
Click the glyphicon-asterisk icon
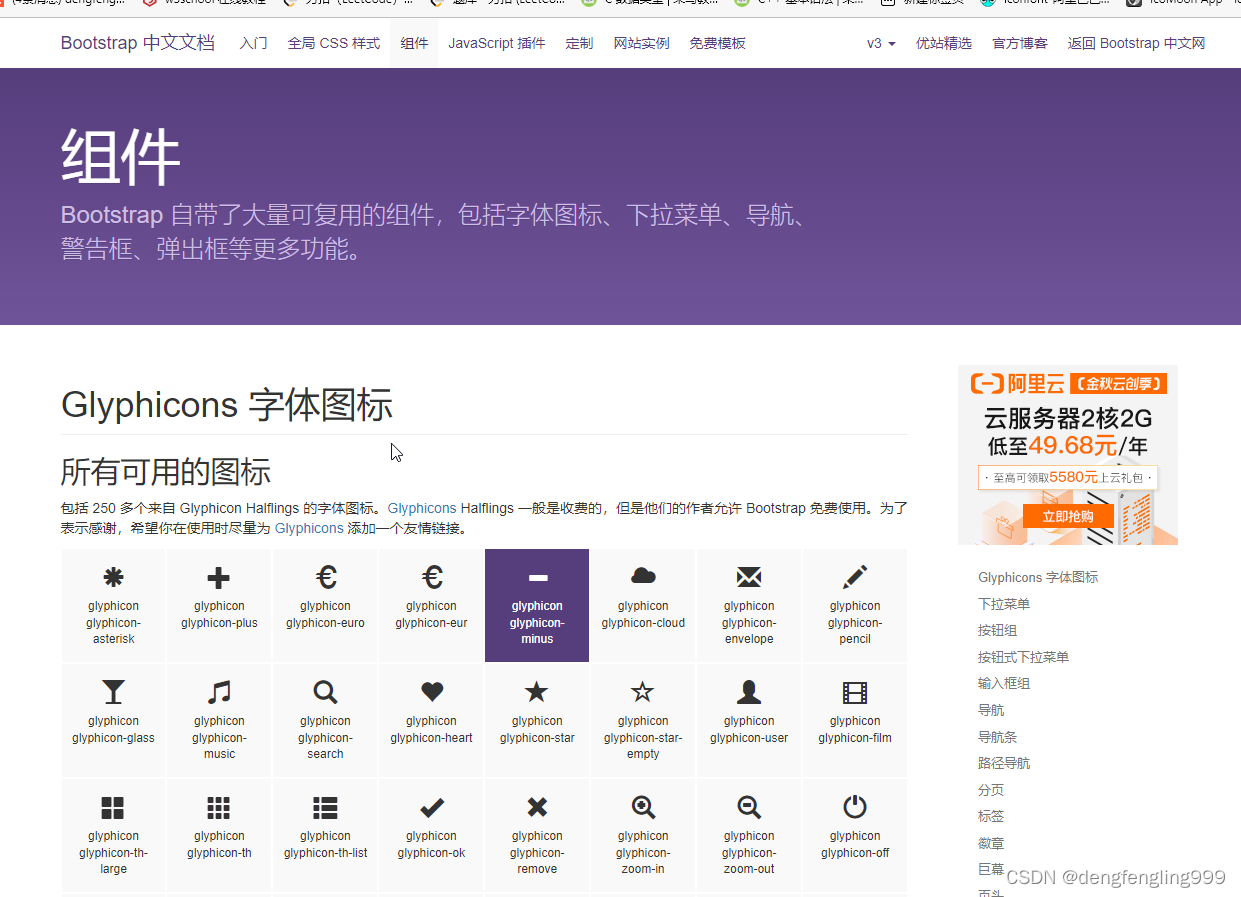(x=113, y=577)
